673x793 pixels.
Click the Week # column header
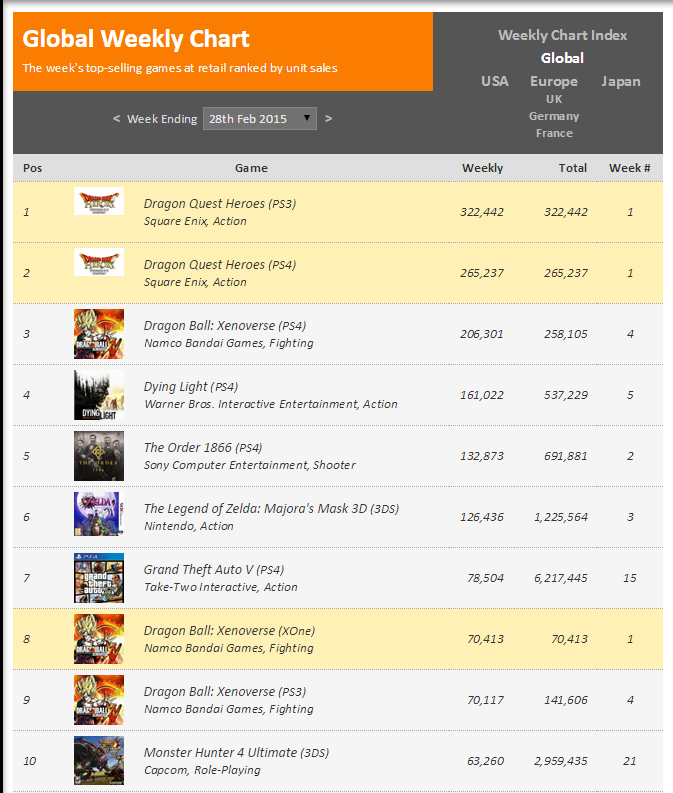630,168
